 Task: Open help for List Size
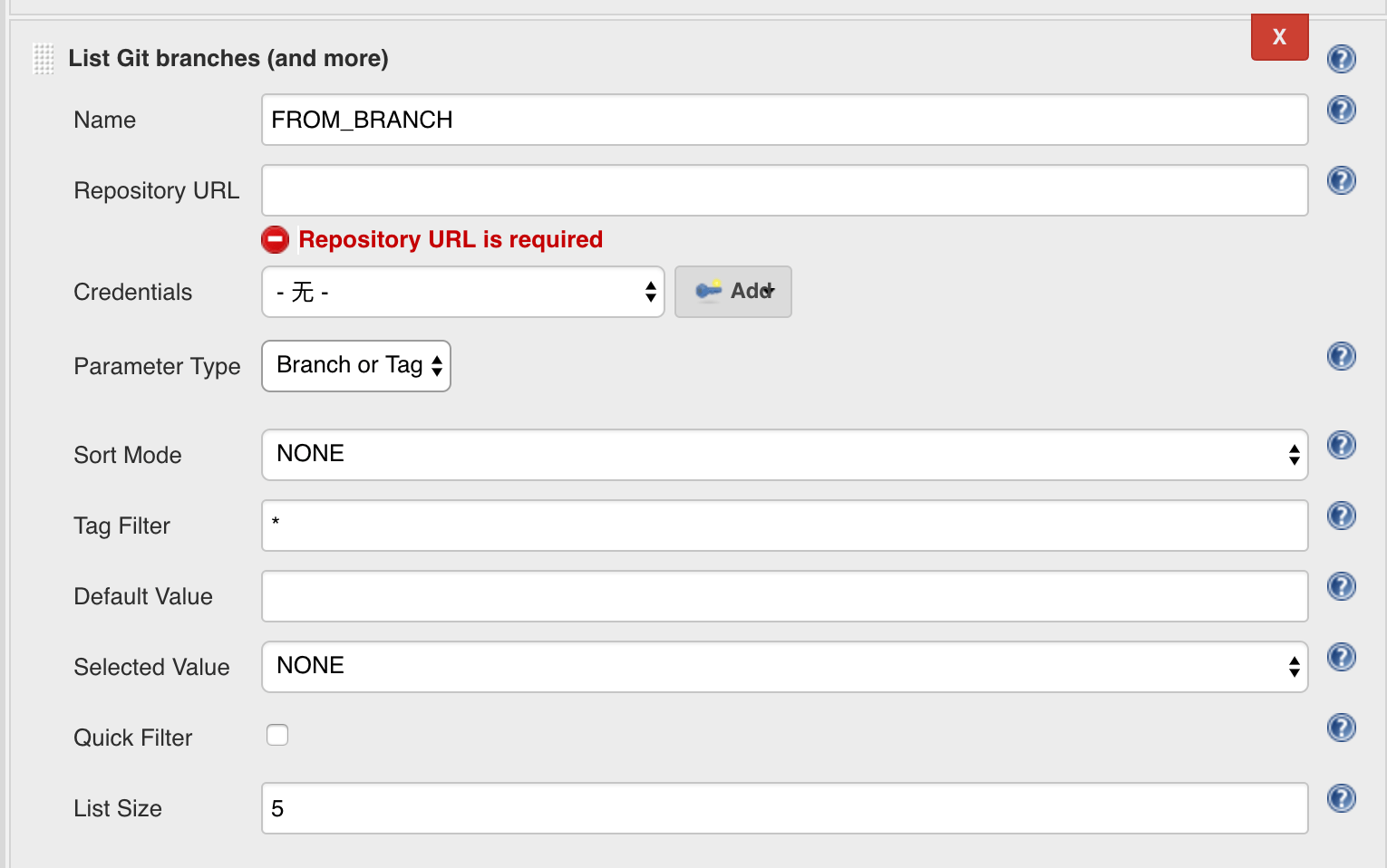coord(1341,798)
